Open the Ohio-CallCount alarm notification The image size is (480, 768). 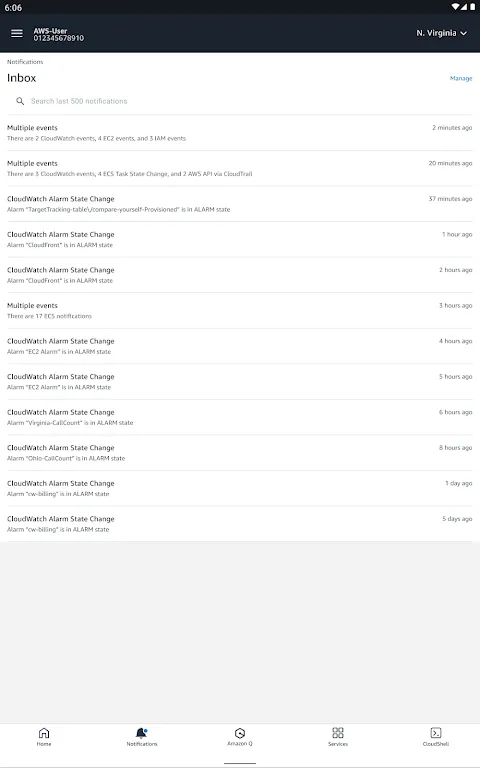[x=240, y=453]
